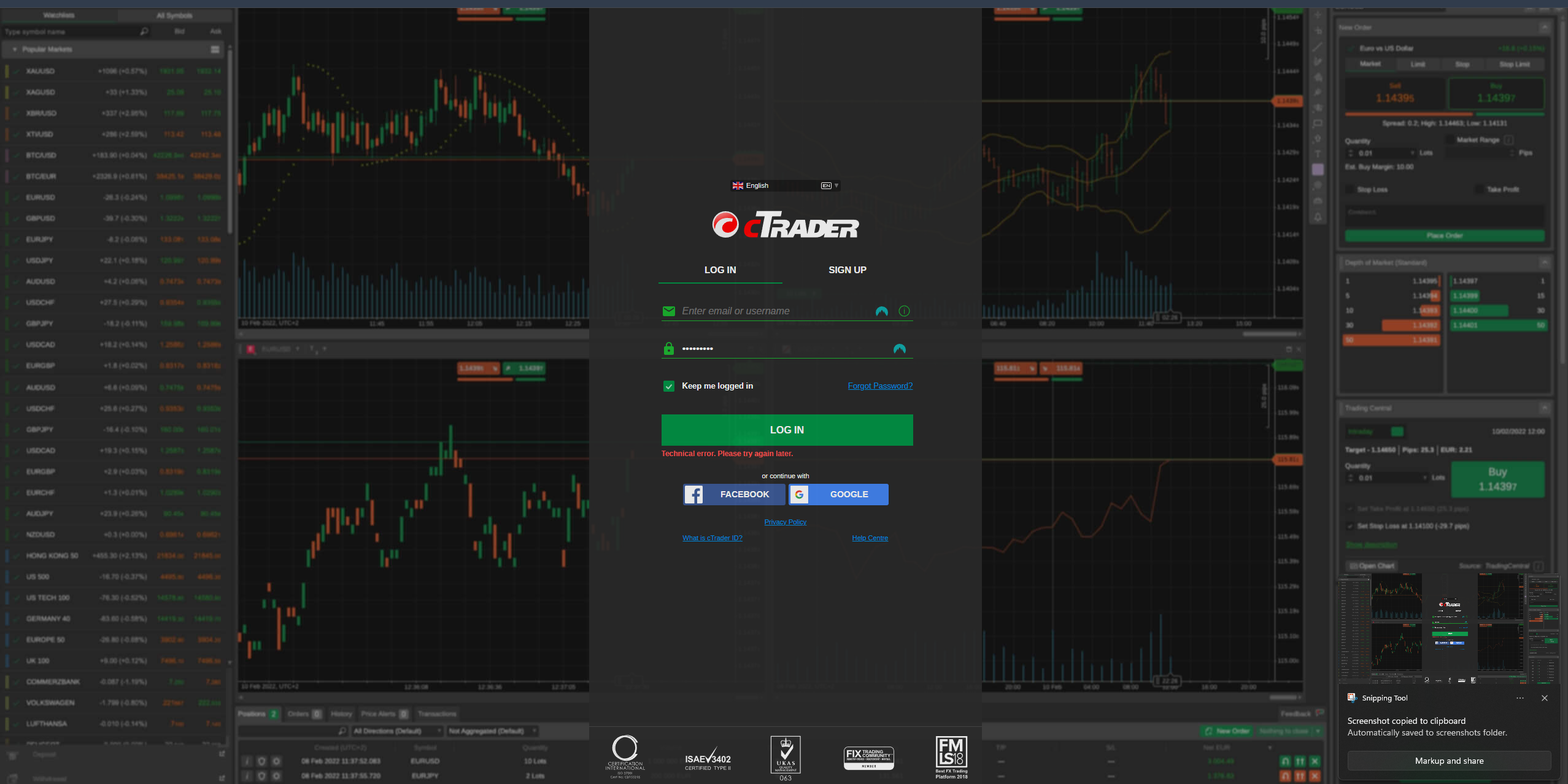Open the What is cTrader ID? link
Image resolution: width=1568 pixels, height=784 pixels.
pos(712,538)
